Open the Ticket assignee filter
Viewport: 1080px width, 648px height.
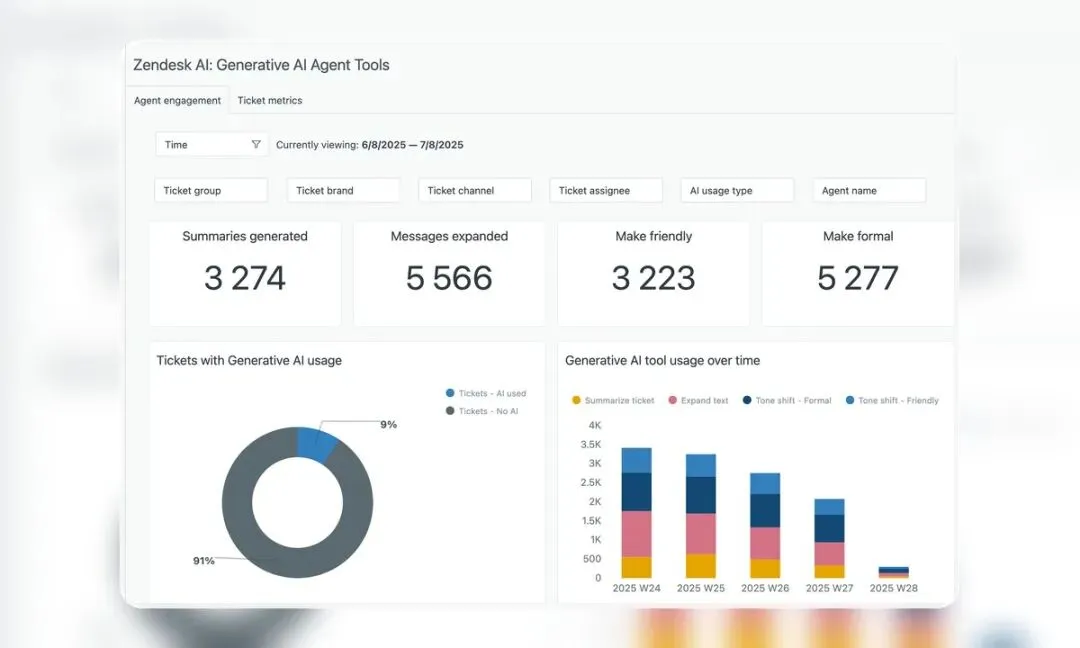pyautogui.click(x=606, y=191)
